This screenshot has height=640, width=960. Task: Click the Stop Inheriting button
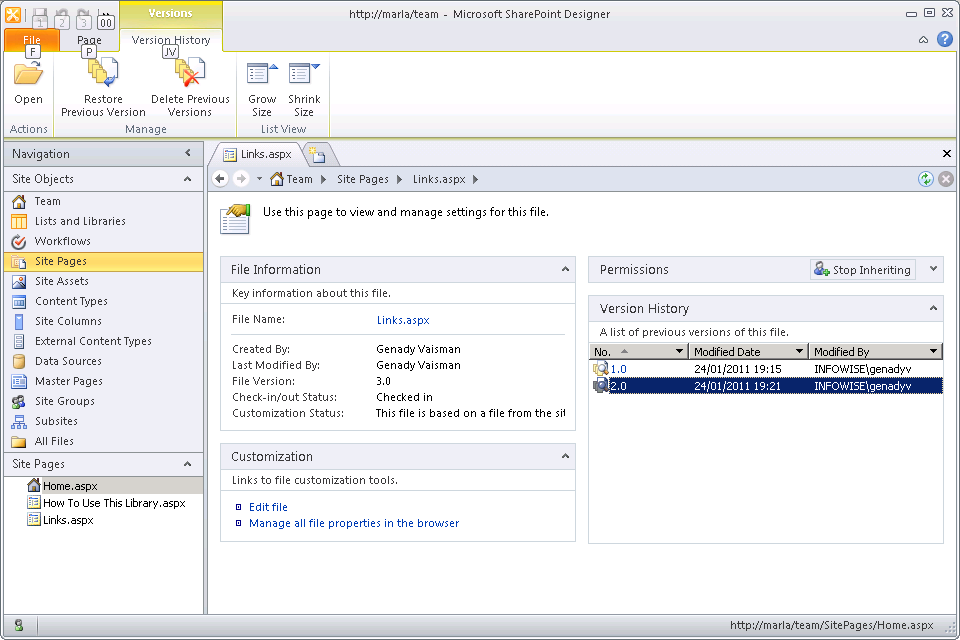862,269
